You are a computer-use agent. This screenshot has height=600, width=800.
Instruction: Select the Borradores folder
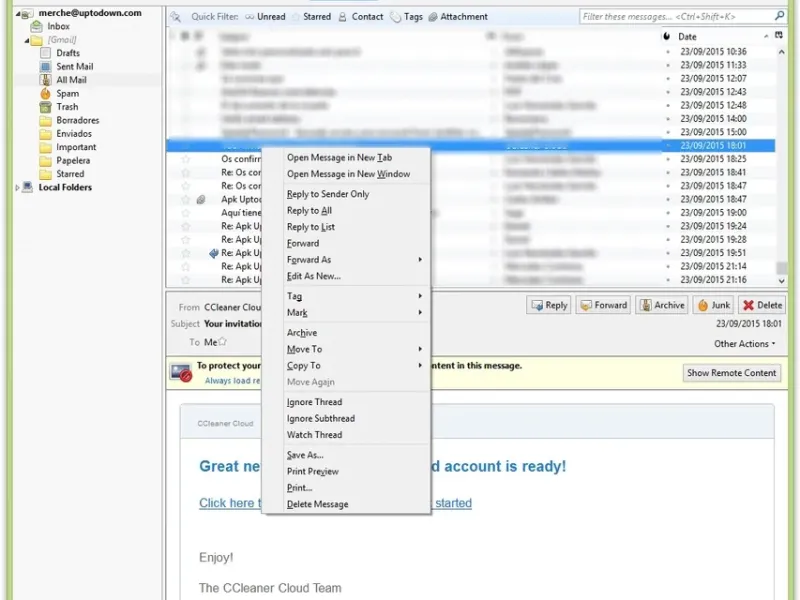click(78, 120)
